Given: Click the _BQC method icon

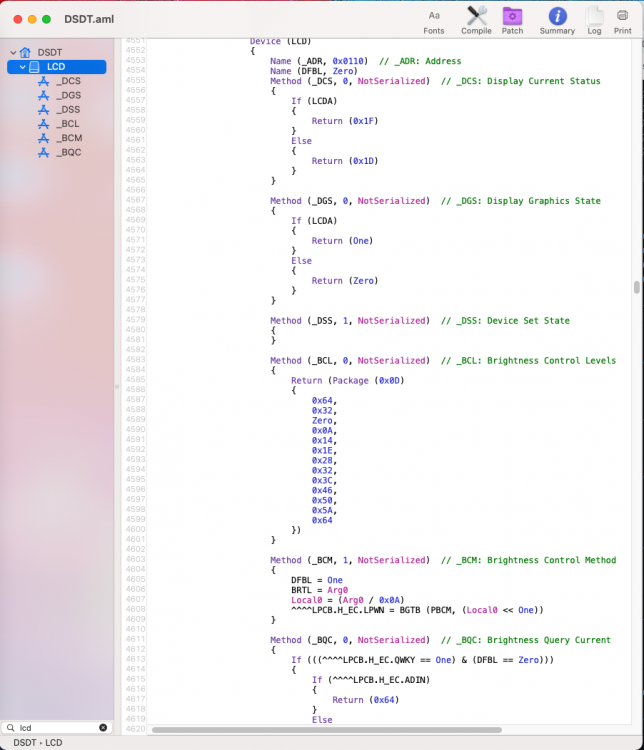Looking at the screenshot, I should coord(44,152).
